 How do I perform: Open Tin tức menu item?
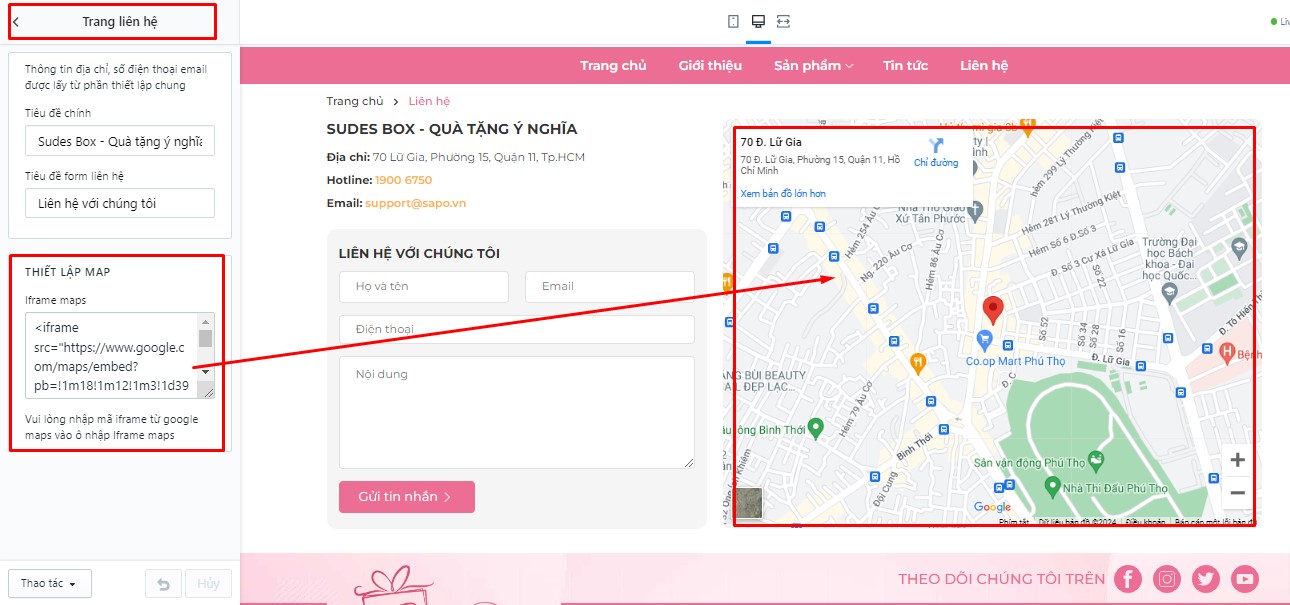tap(905, 65)
